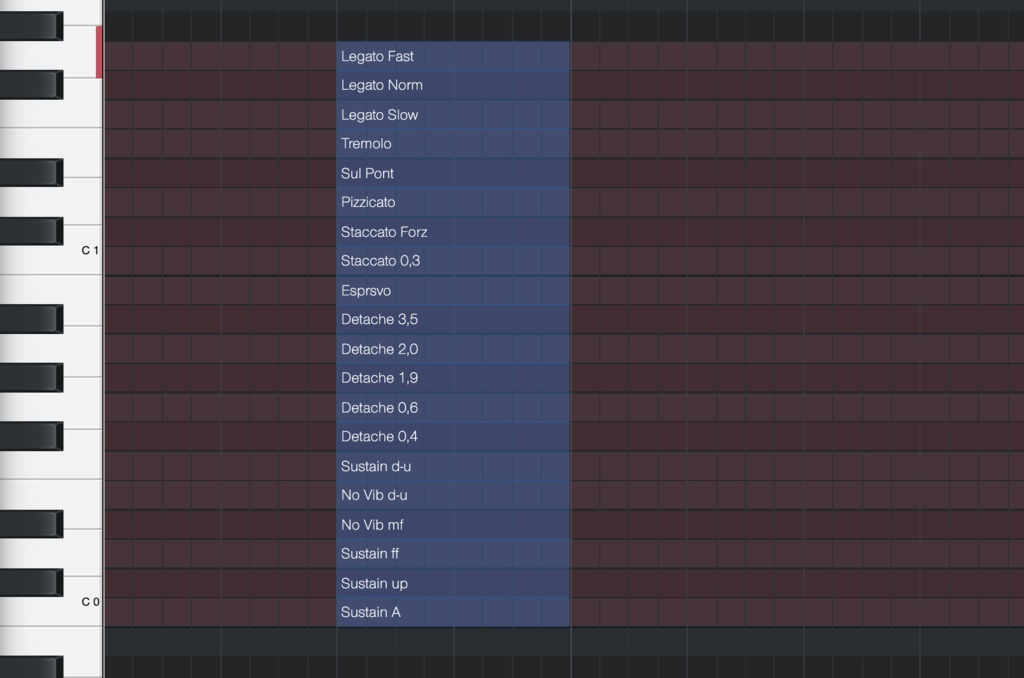1024x678 pixels.
Task: Choose the Detache 2,0 keyswitch
Action: pos(450,348)
